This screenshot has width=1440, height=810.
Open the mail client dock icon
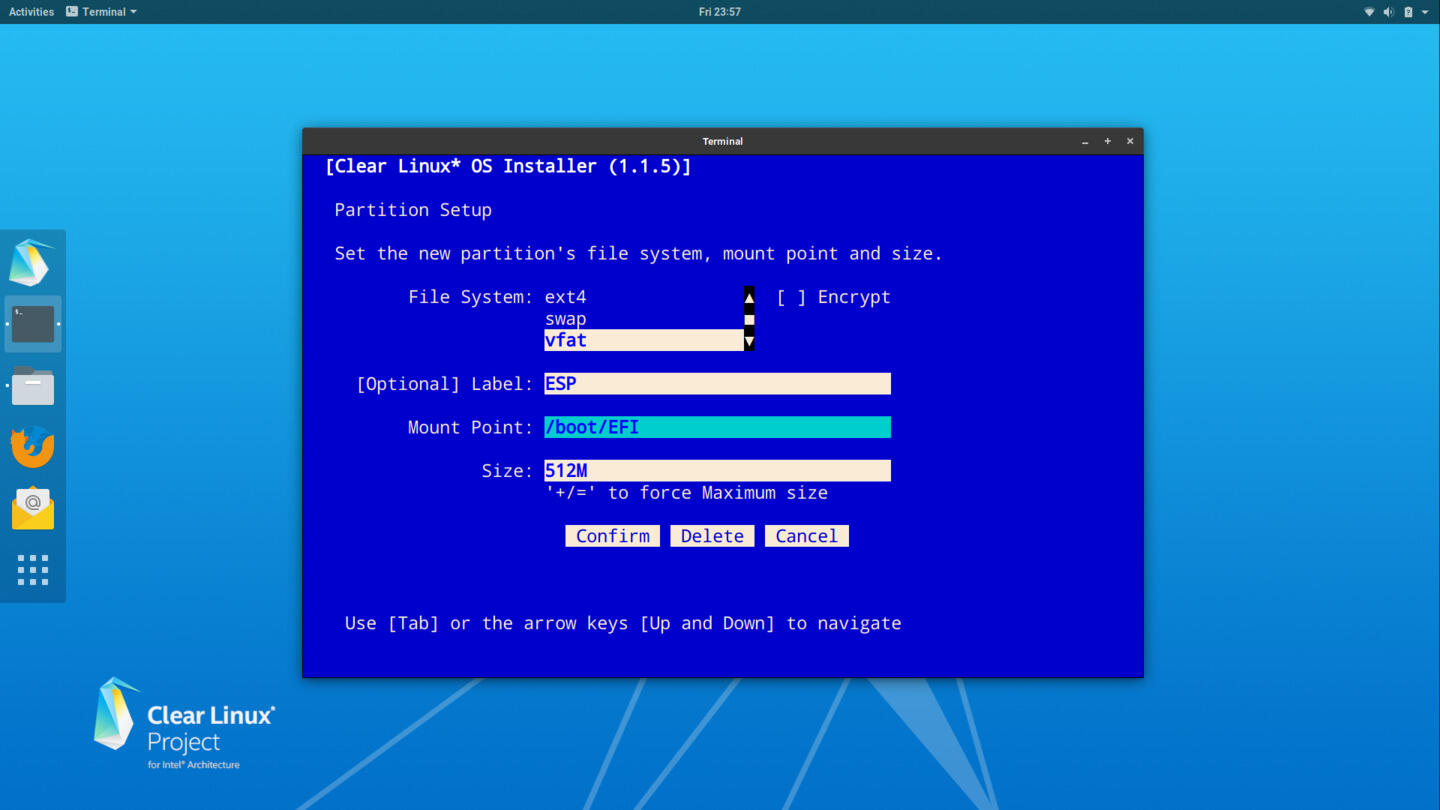pos(32,508)
